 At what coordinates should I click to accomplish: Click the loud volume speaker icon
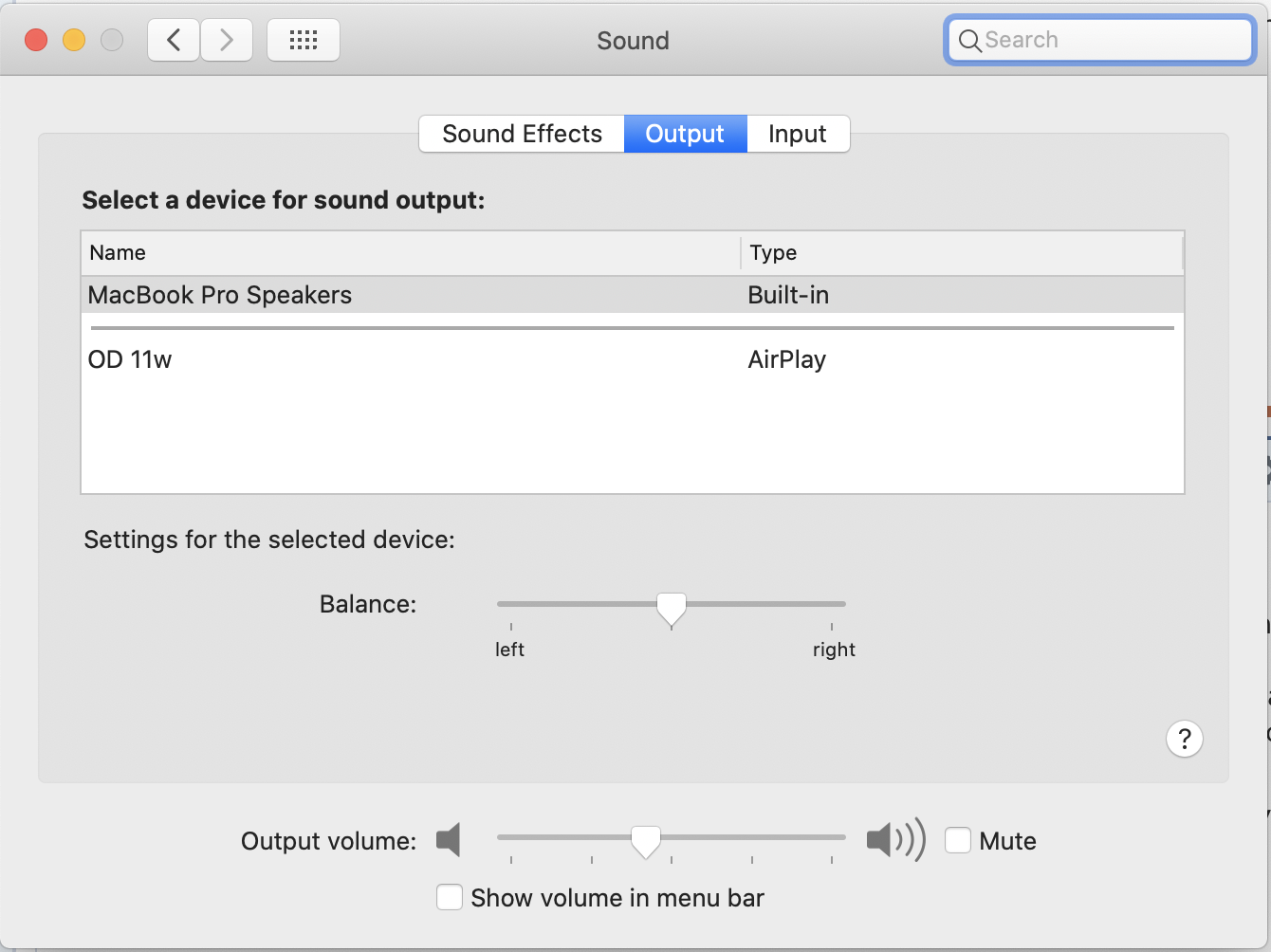[x=895, y=840]
